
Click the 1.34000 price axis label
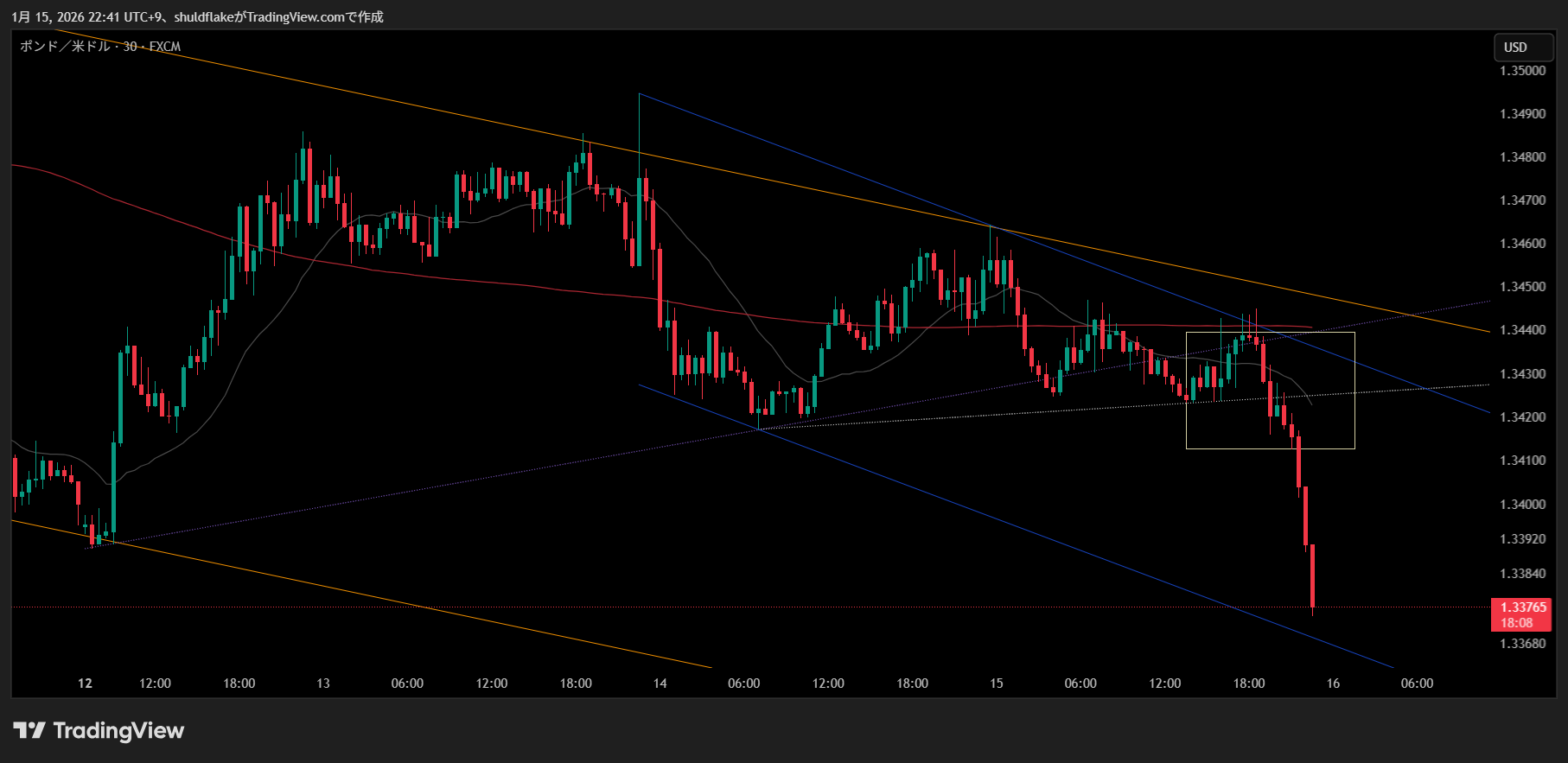tap(1522, 505)
